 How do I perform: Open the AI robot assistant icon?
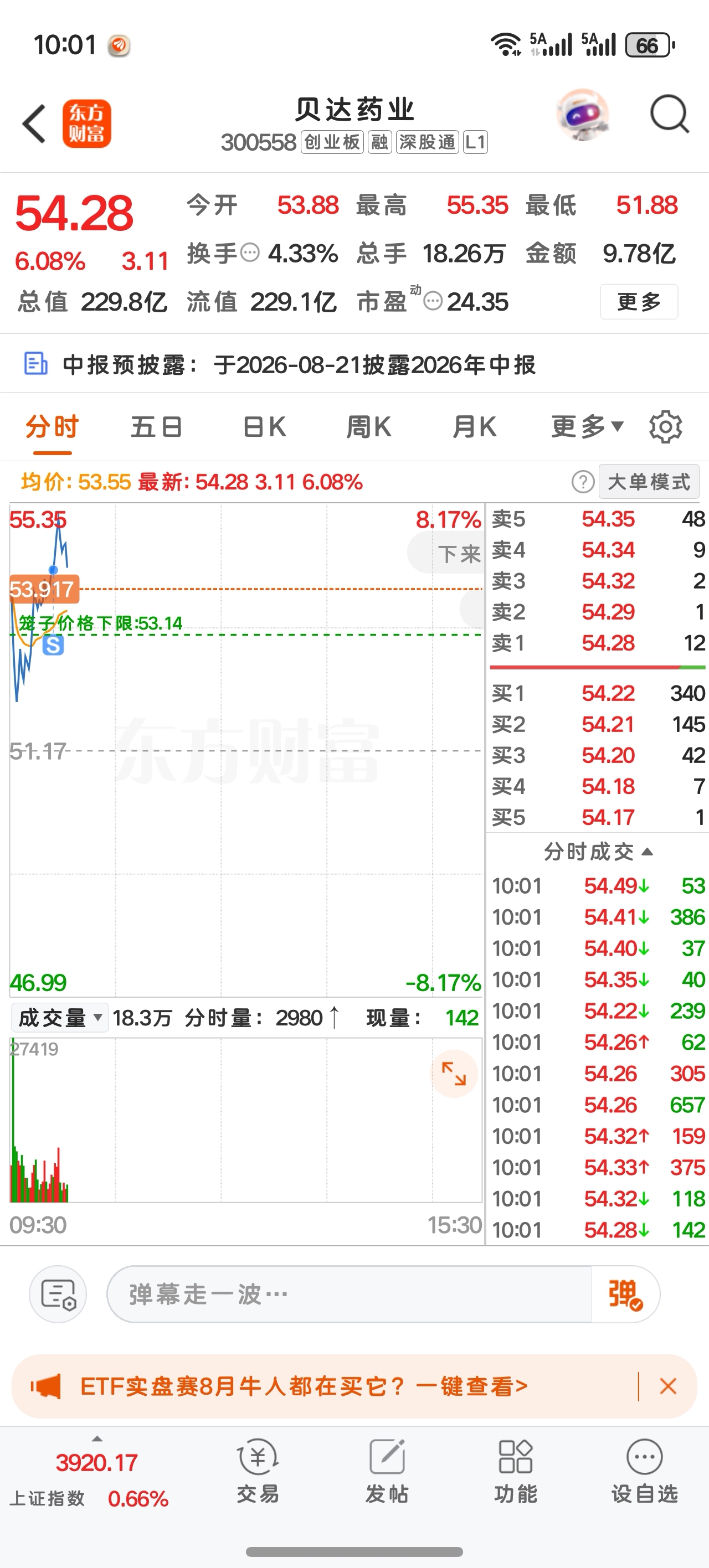(x=583, y=115)
